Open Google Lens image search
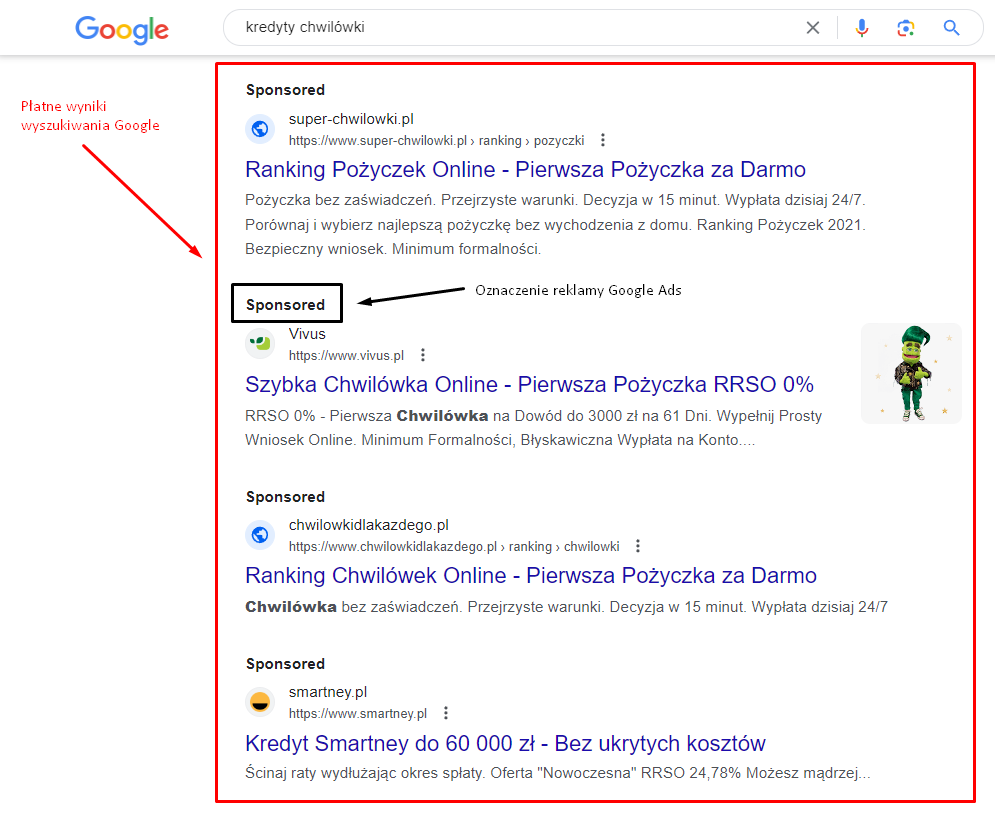The image size is (995, 813). click(x=906, y=28)
